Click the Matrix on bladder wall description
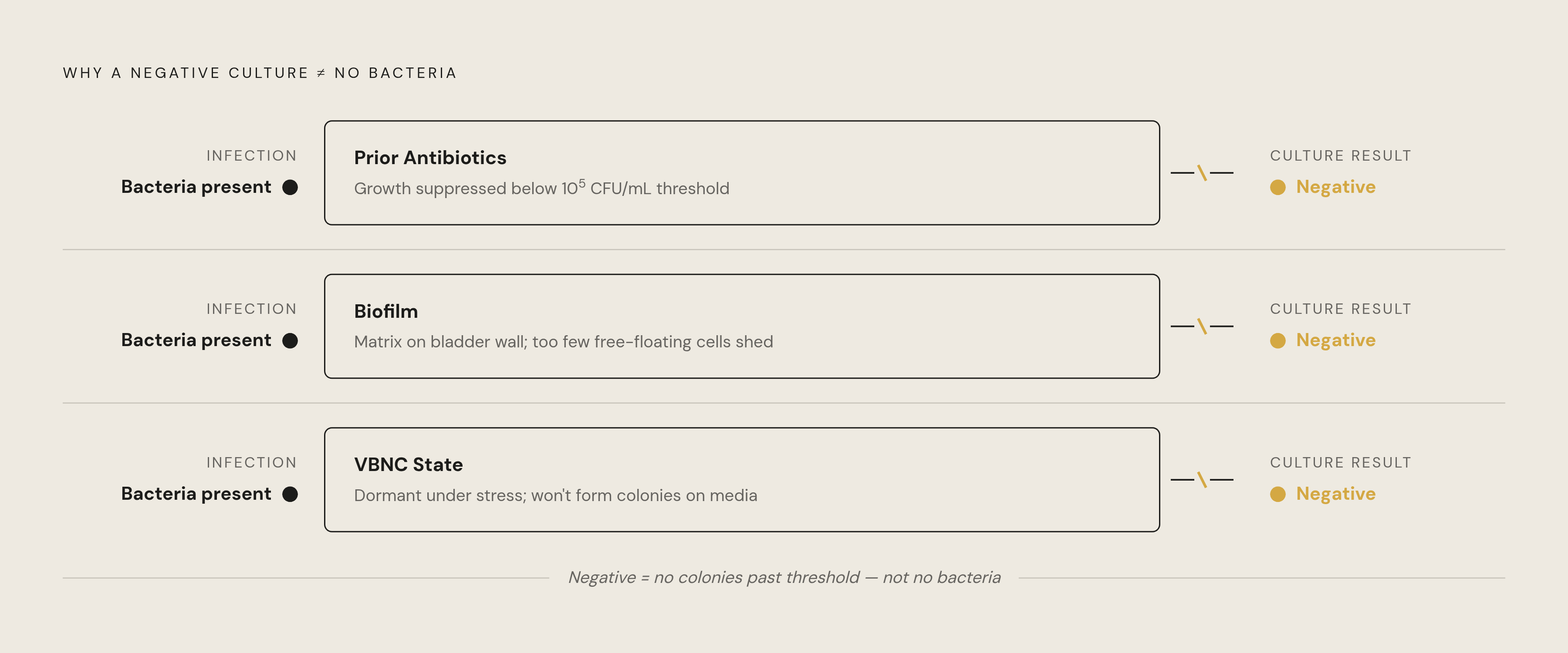This screenshot has height=653, width=1568. [x=563, y=341]
